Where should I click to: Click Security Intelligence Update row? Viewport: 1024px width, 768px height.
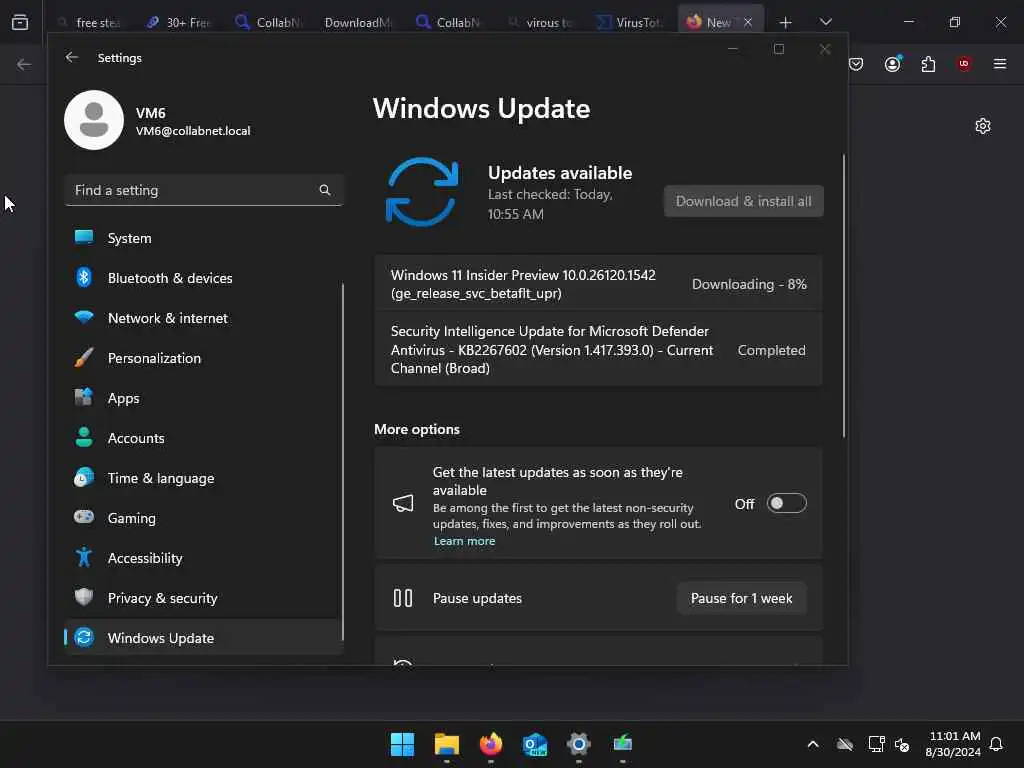[x=598, y=350]
